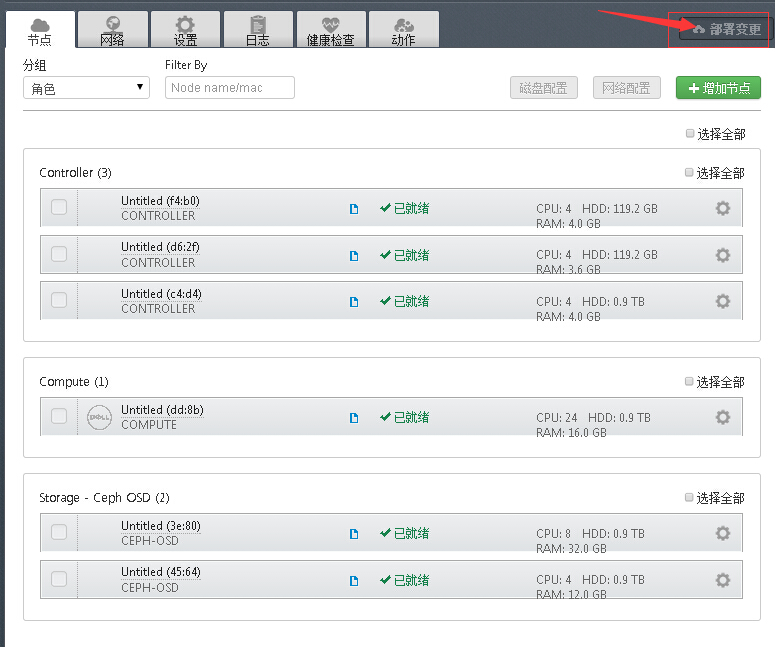This screenshot has width=775, height=647.
Task: Click the green 增加节点 button
Action: point(718,88)
